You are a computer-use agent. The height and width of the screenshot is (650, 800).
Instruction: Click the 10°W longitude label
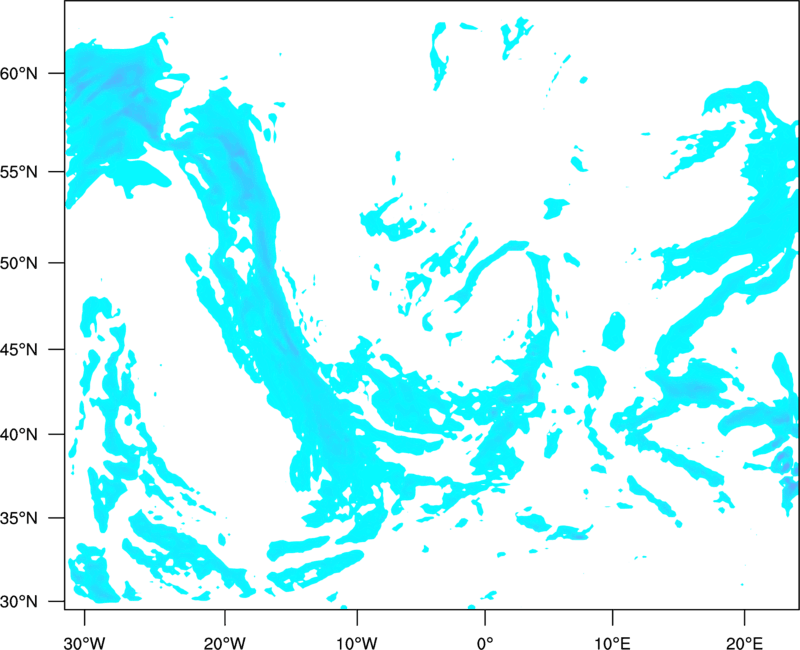tap(357, 643)
